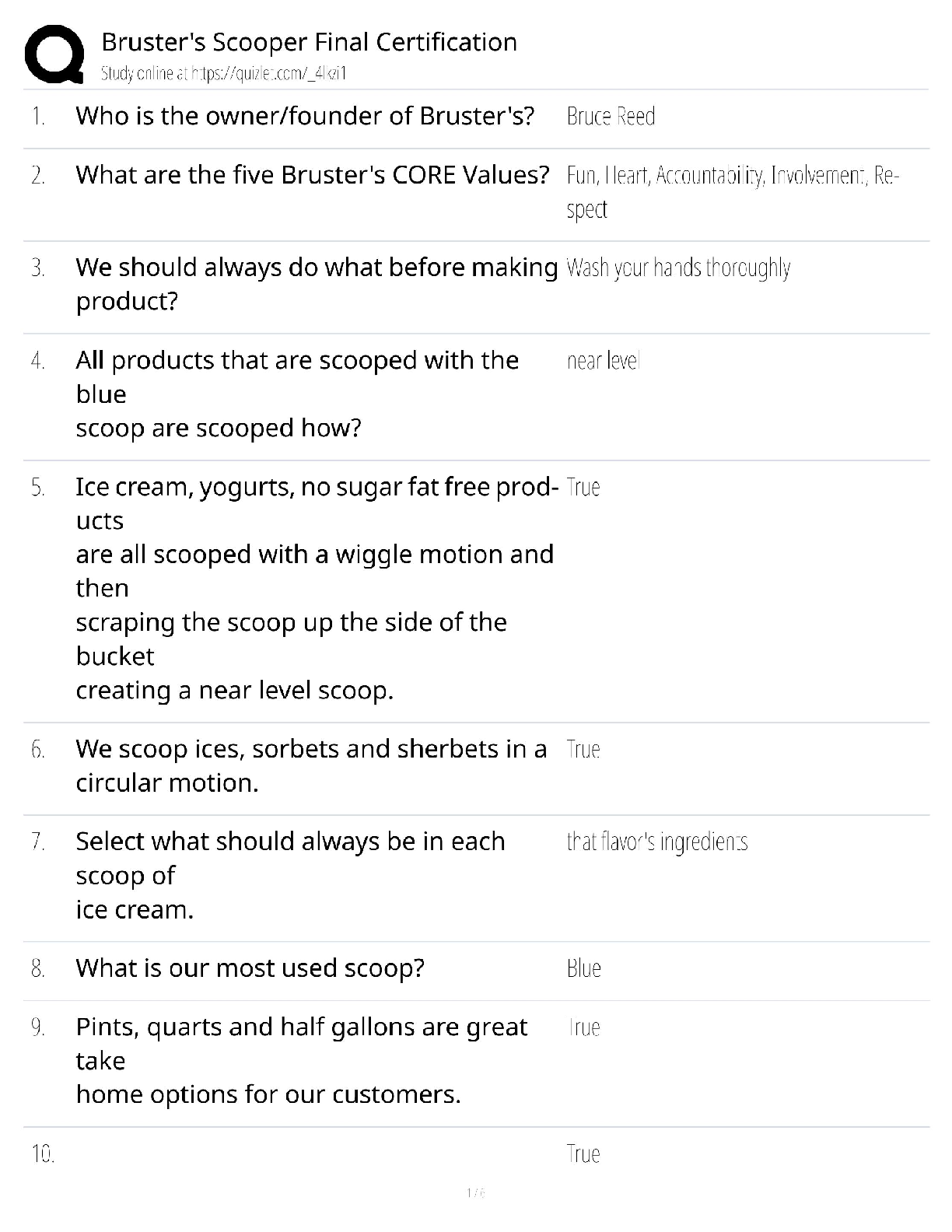Select the five CORE Values question

point(312,175)
